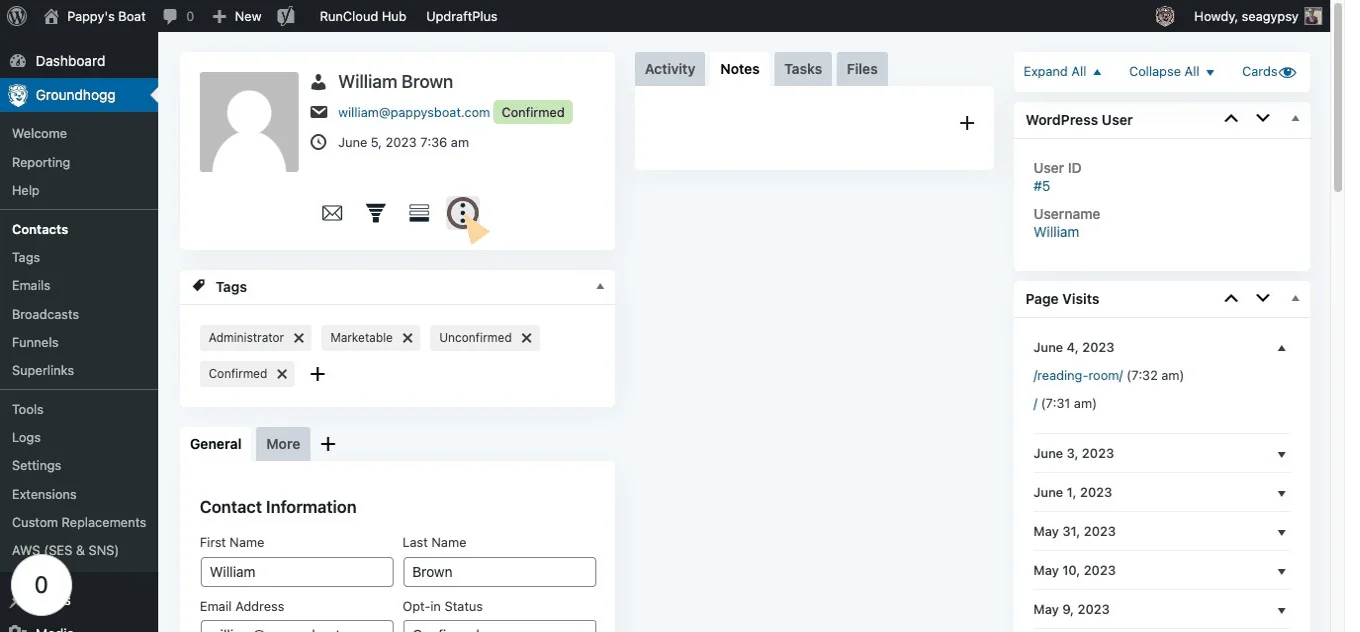The height and width of the screenshot is (632, 1360).
Task: Click the plus icon to add note
Action: (967, 123)
